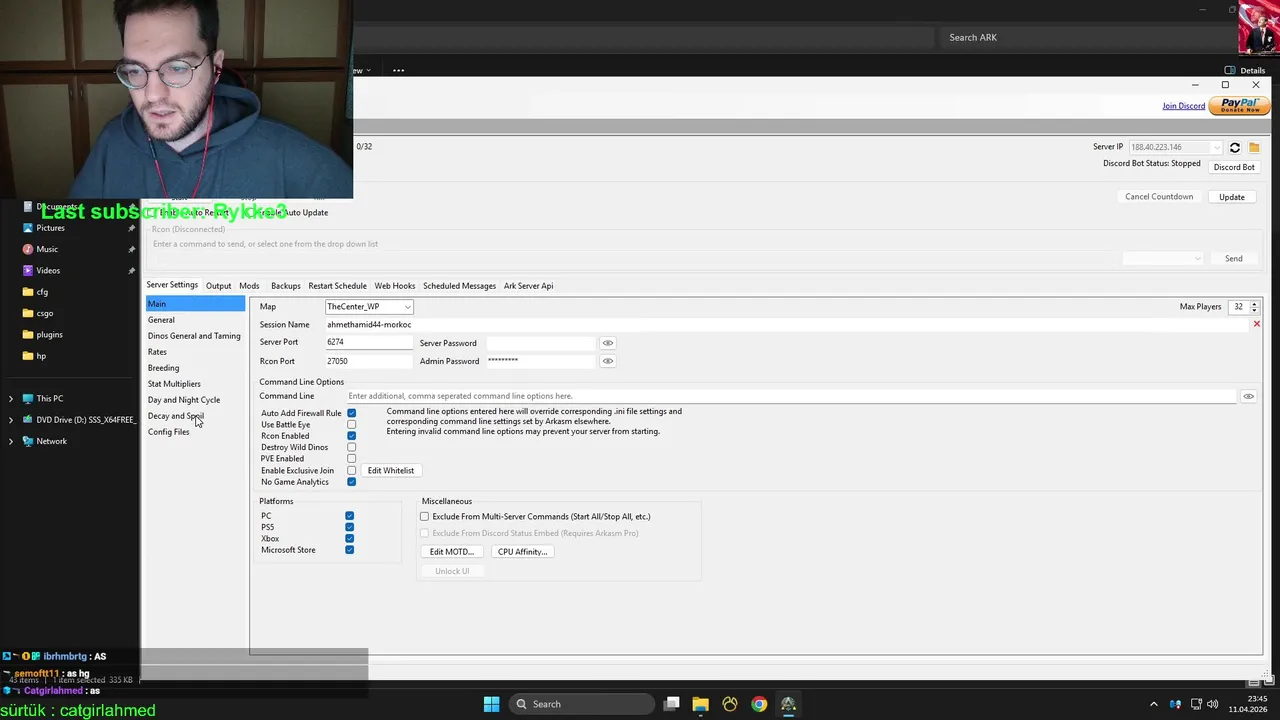Image resolution: width=1280 pixels, height=720 pixels.
Task: Expand the DVD Drive (D:) tree node
Action: (11, 420)
